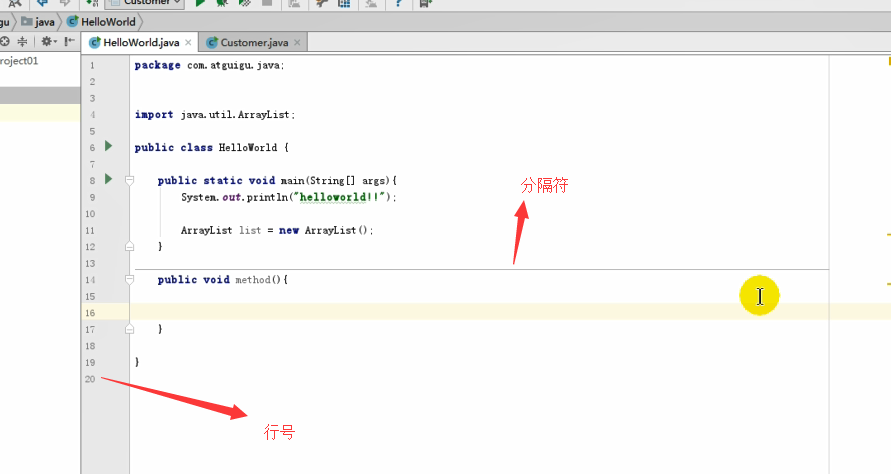The width and height of the screenshot is (891, 474).
Task: Click 'String[] args' on line 8
Action: pyautogui.click(x=349, y=181)
